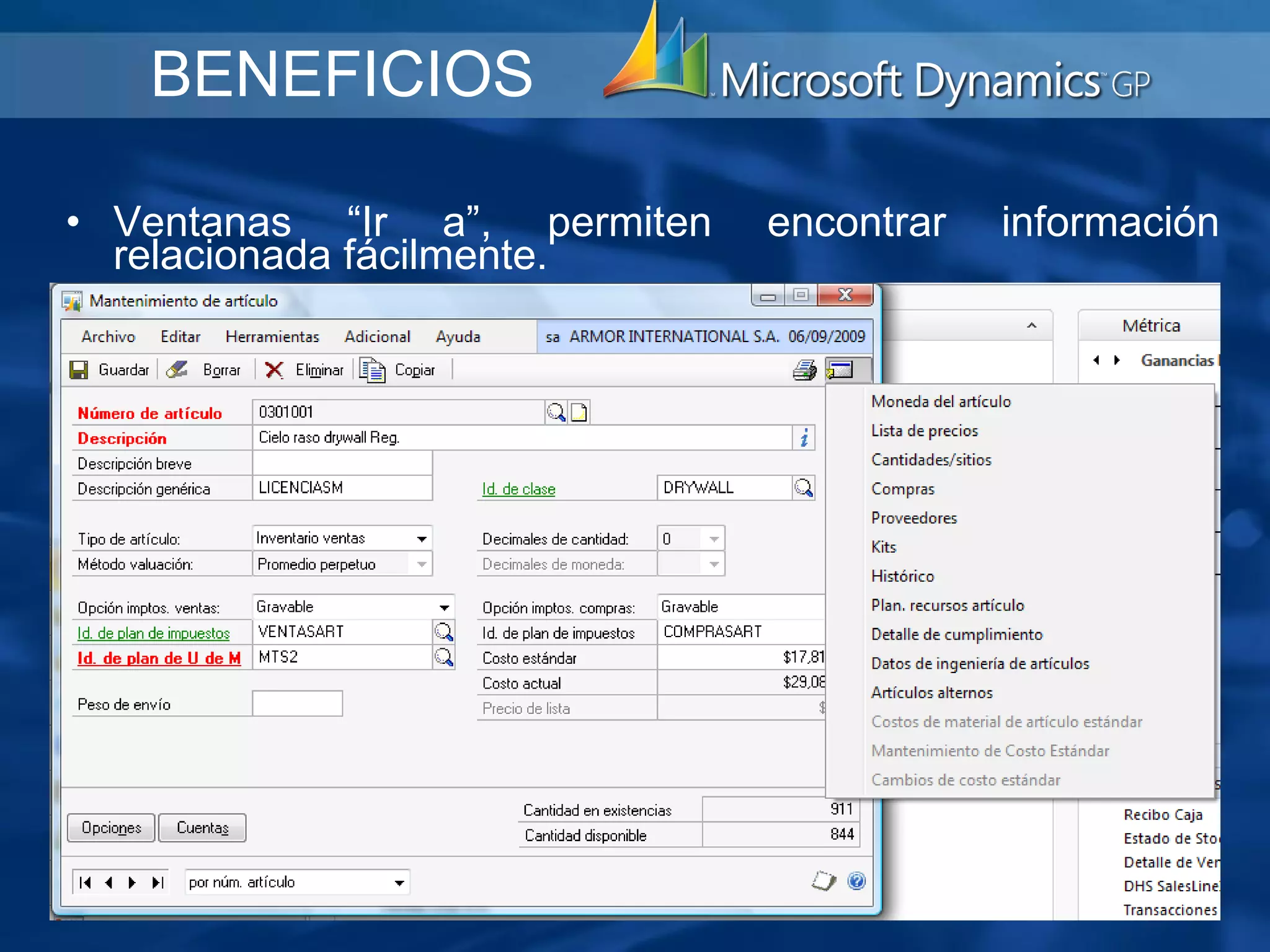Follow the Id. de clase link
The width and height of the screenshot is (1270, 952).
(518, 489)
